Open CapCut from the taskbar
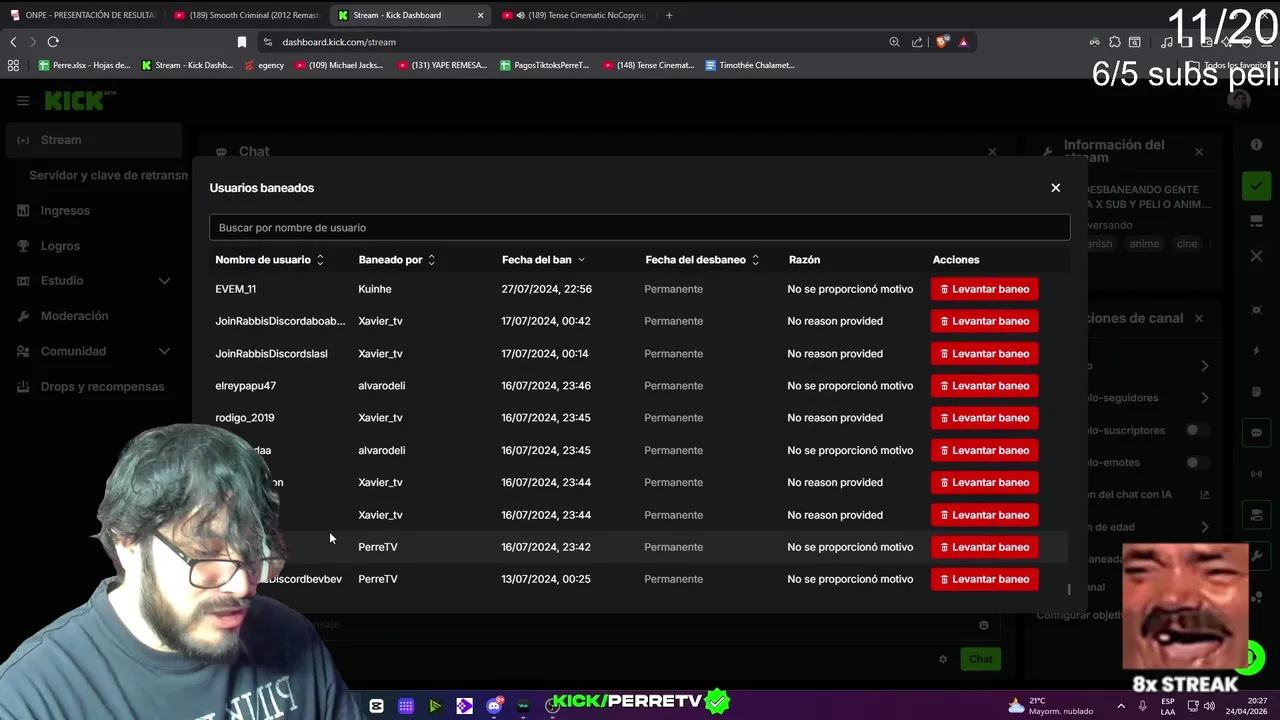 (x=376, y=706)
